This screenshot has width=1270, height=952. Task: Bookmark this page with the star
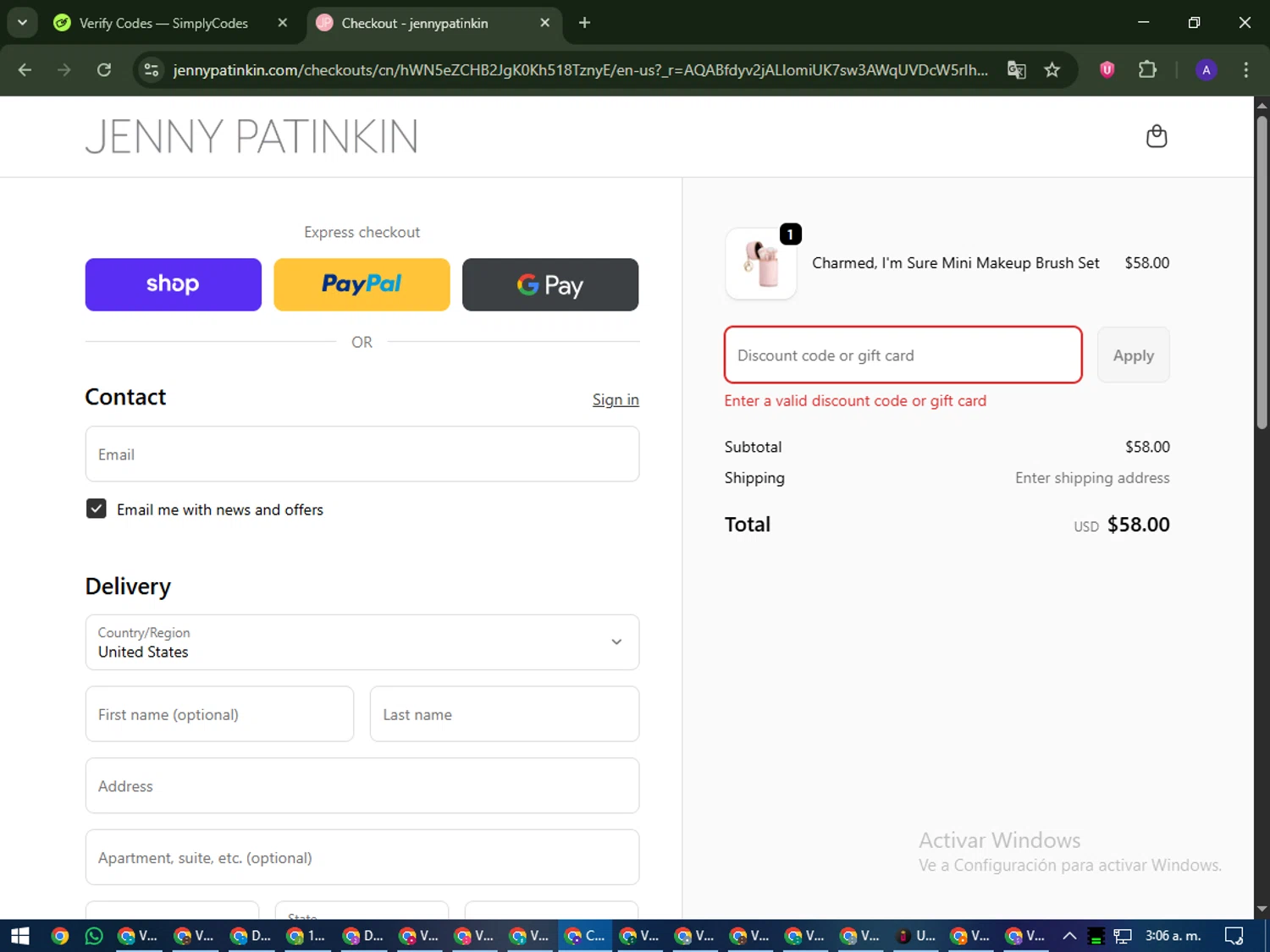pyautogui.click(x=1052, y=70)
